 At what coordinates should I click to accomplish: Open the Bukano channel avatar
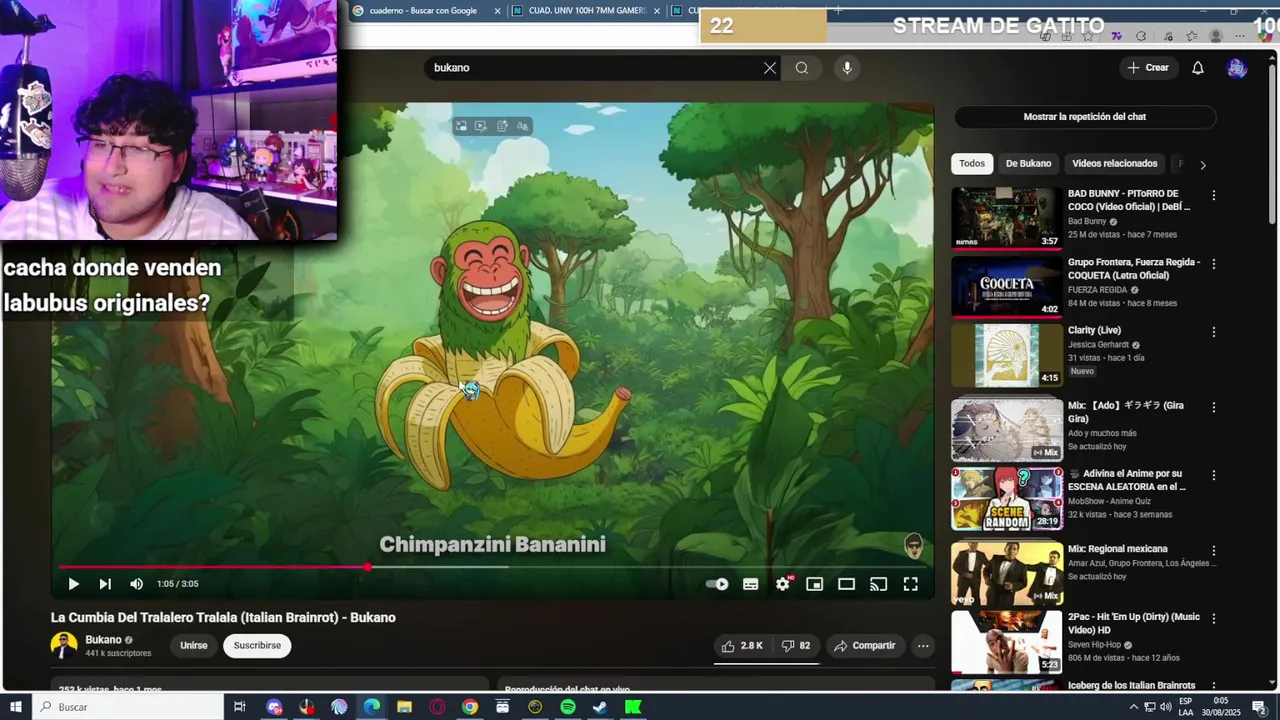pos(64,646)
